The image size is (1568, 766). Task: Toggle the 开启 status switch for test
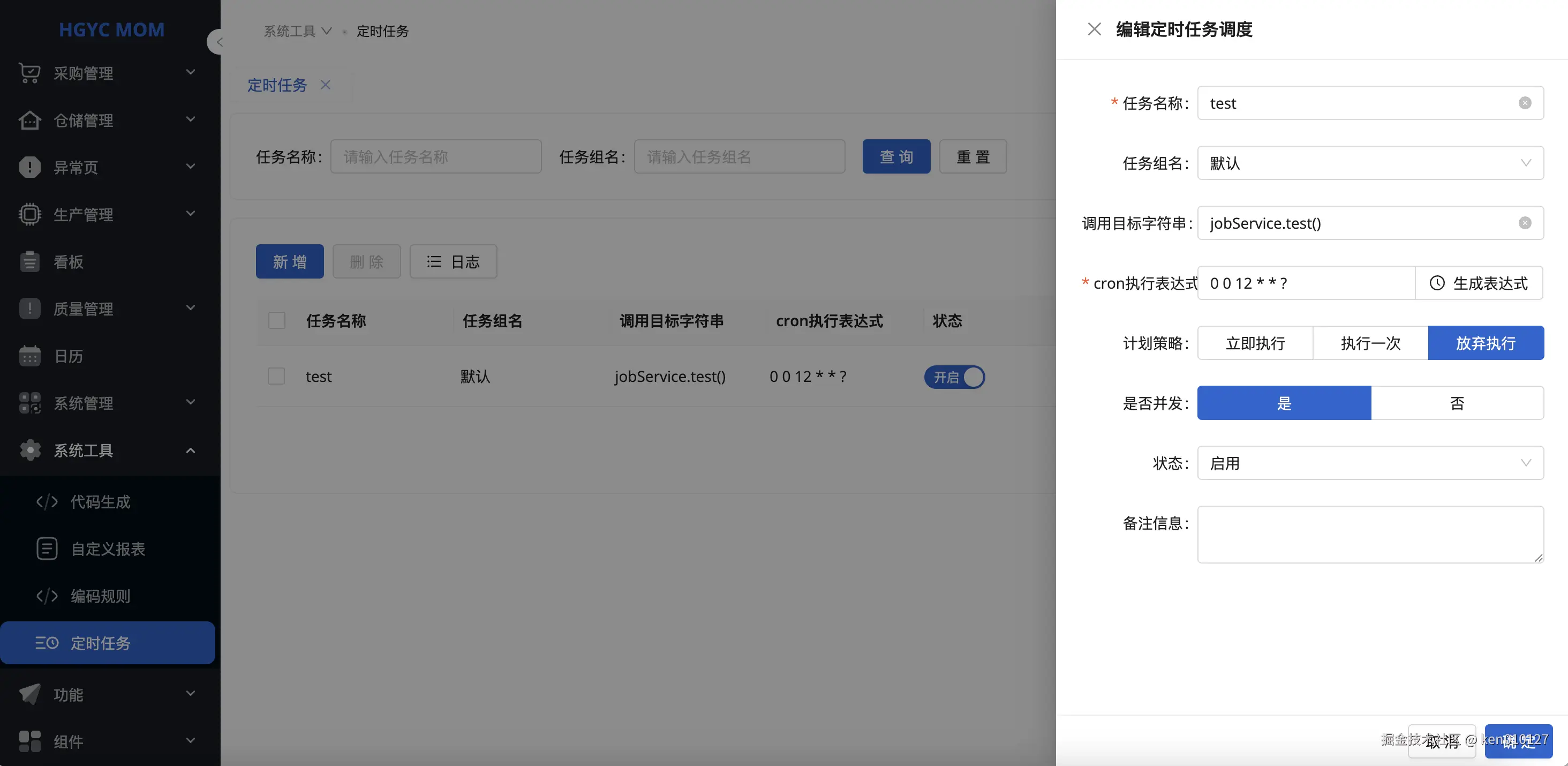point(954,377)
